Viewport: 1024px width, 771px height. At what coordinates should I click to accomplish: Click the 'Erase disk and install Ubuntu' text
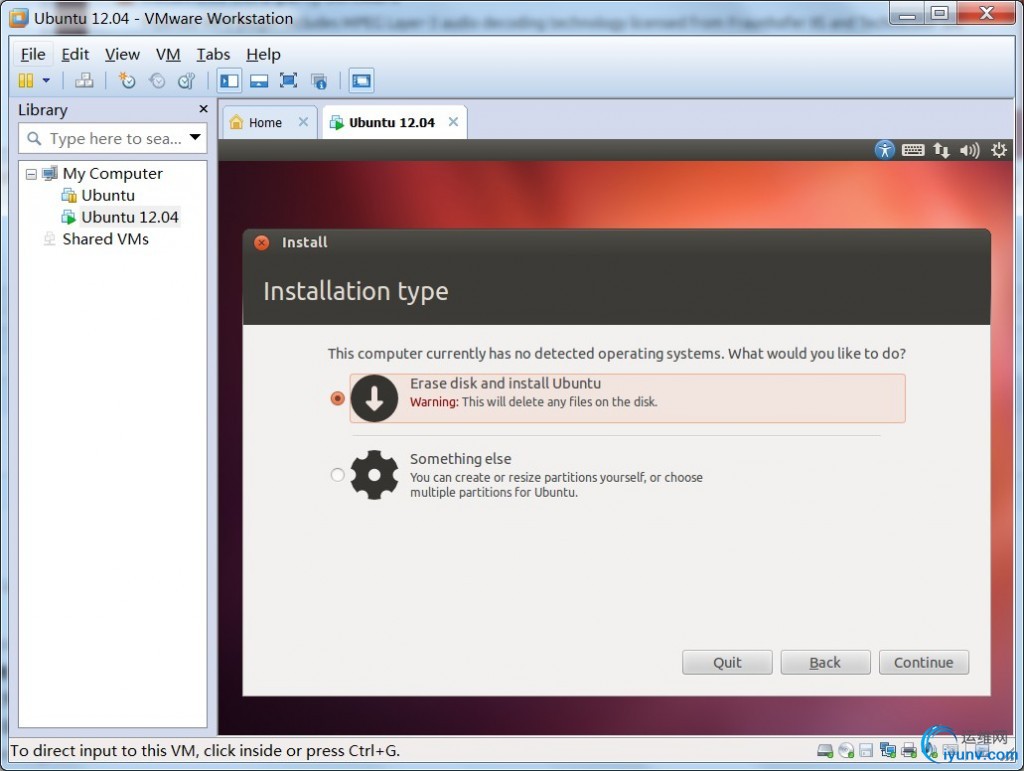(x=505, y=383)
